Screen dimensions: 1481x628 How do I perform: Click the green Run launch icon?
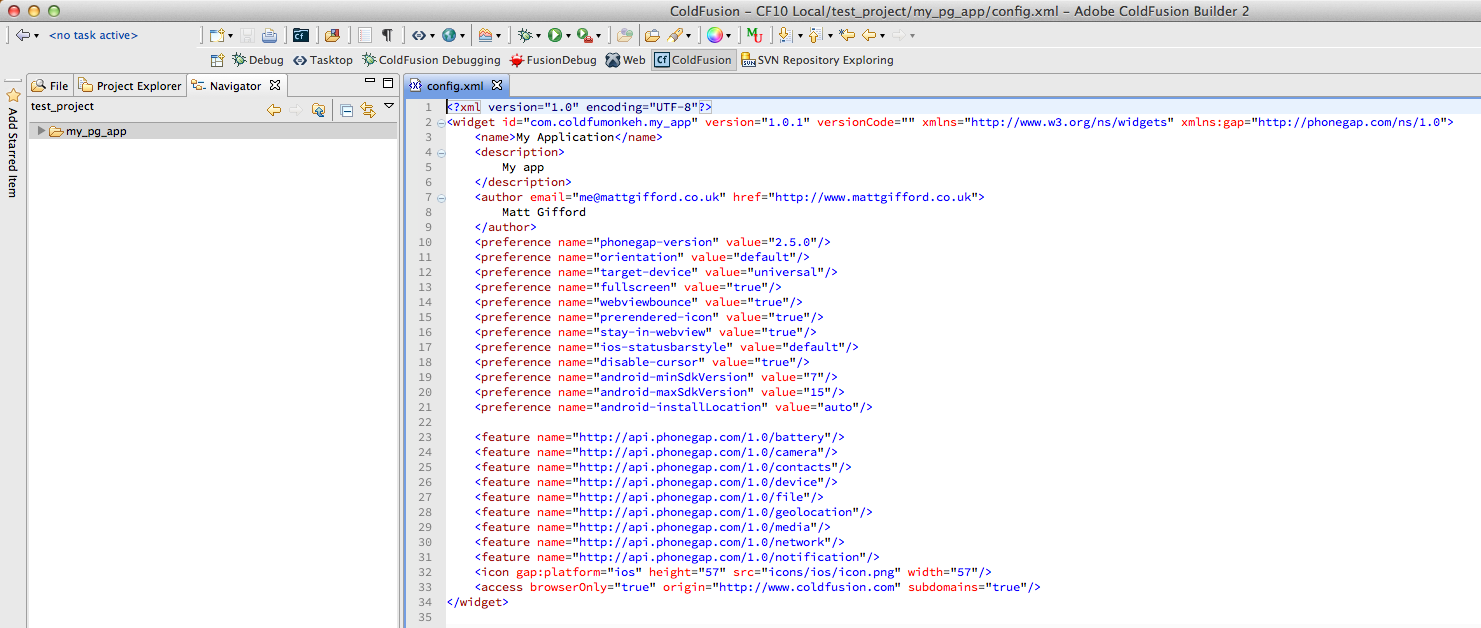(x=554, y=35)
